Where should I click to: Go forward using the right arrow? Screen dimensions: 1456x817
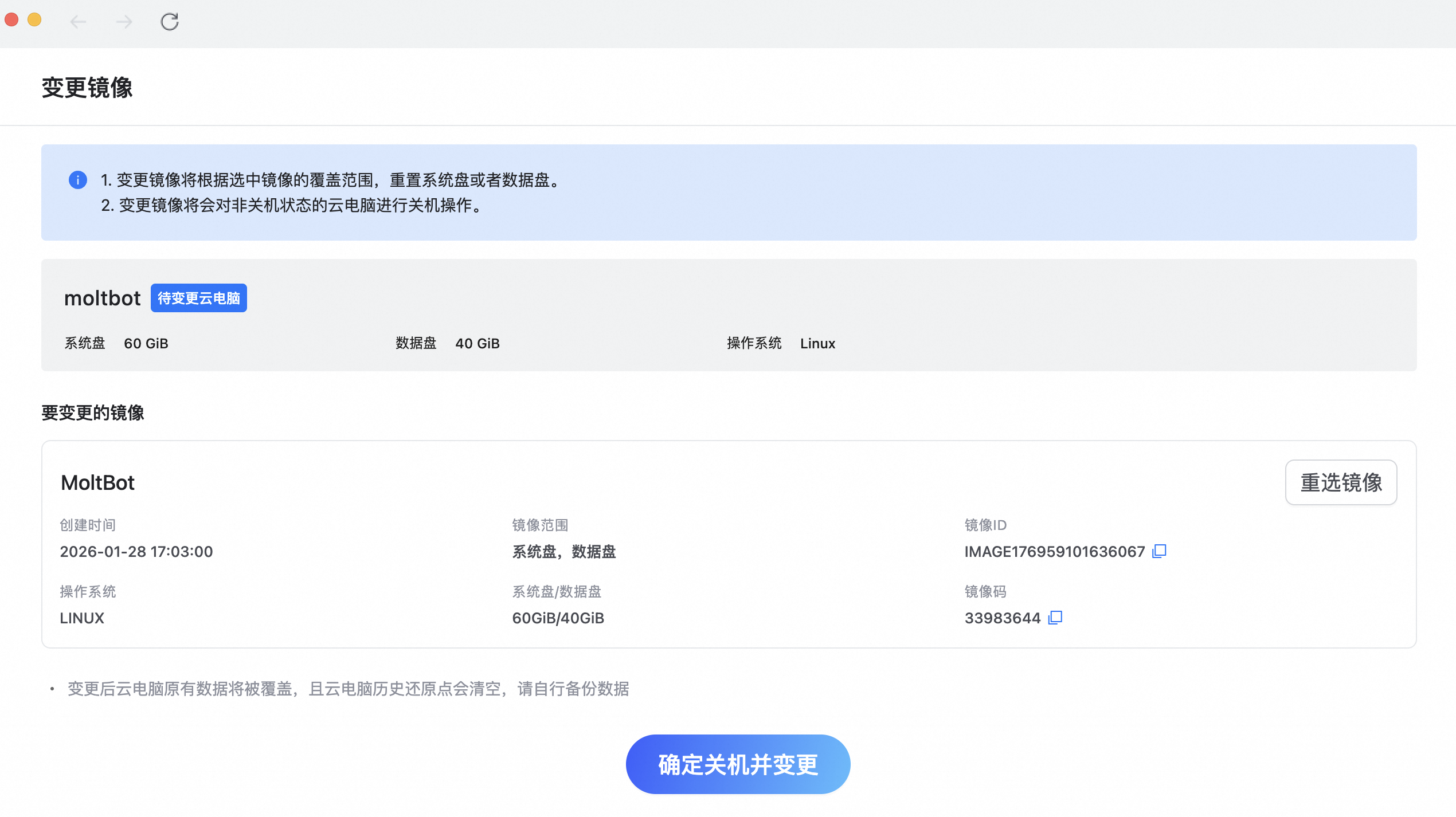coord(124,22)
